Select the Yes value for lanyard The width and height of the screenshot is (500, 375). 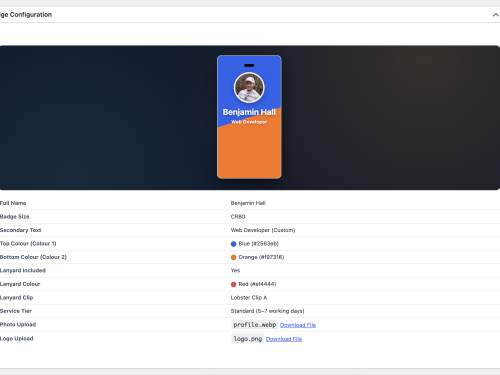click(235, 270)
